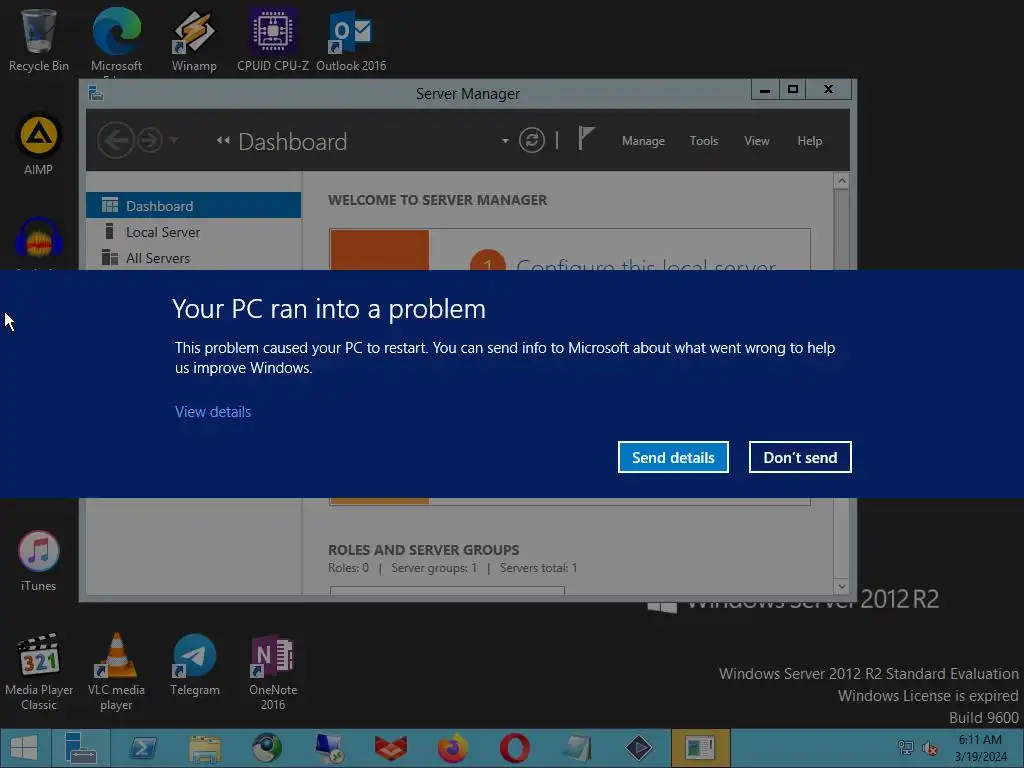1024x768 pixels.
Task: Click the Server Manager title bar icon
Action: point(96,93)
